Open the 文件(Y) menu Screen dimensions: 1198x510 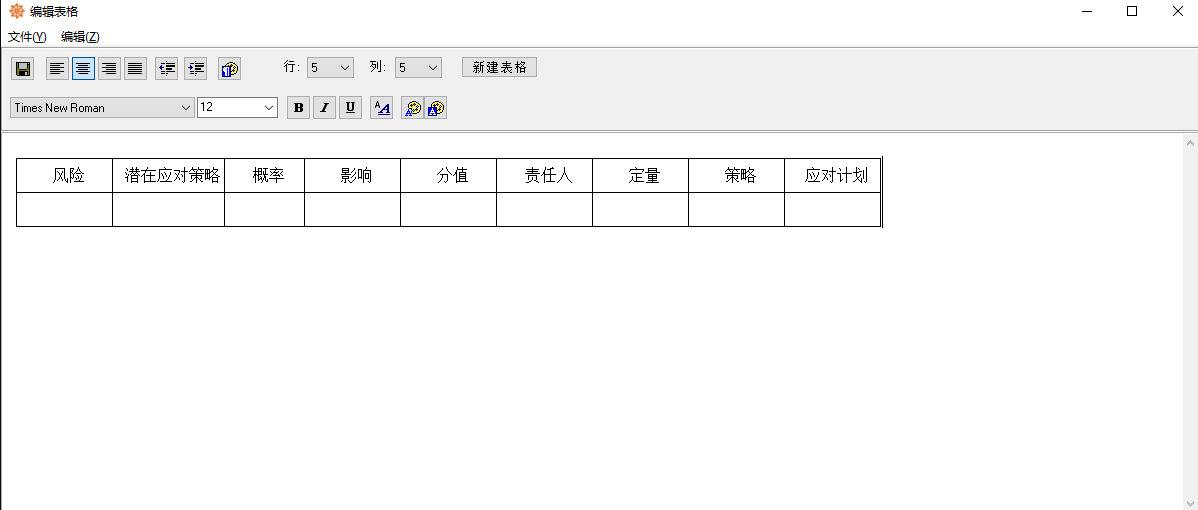(x=28, y=37)
